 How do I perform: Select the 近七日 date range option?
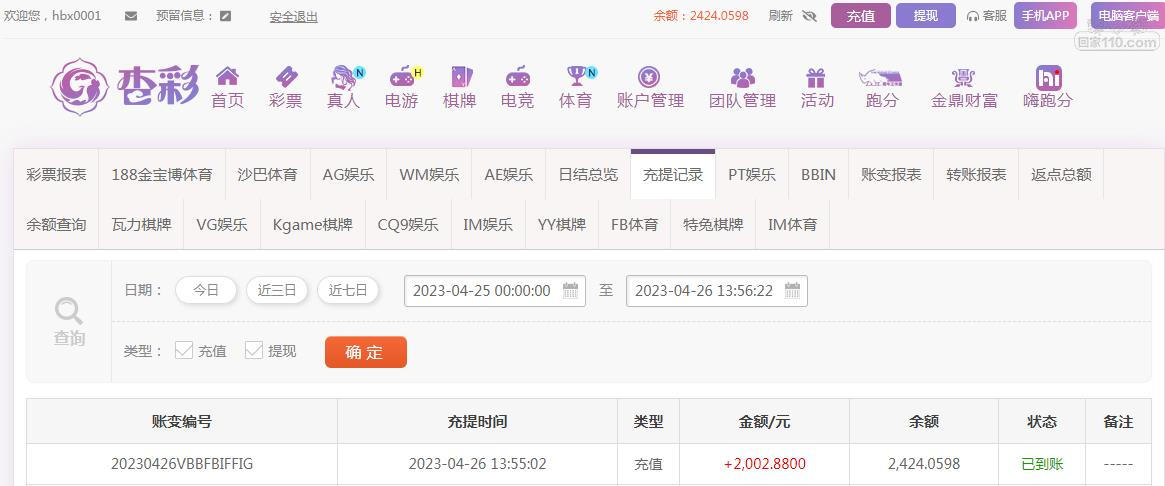pyautogui.click(x=348, y=290)
